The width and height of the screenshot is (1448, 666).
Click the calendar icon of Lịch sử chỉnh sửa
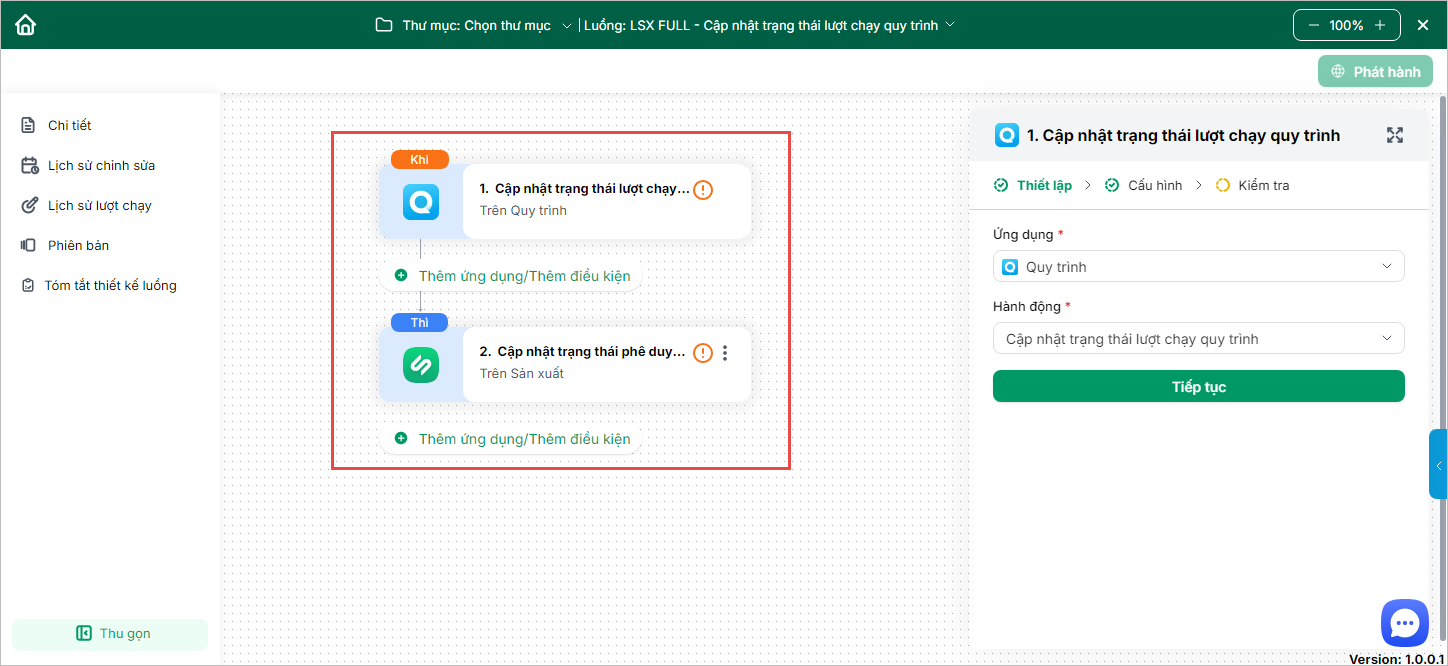pyautogui.click(x=29, y=165)
